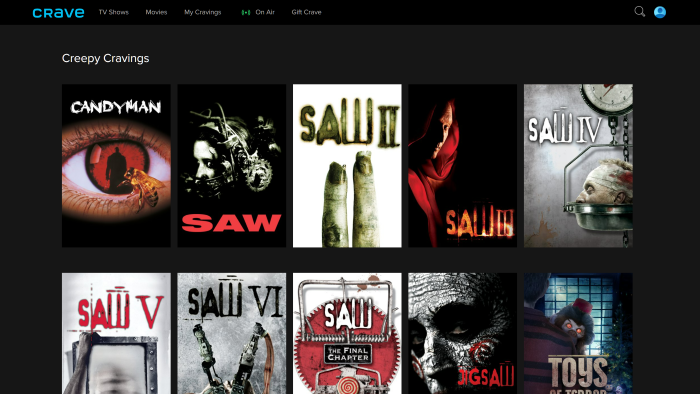Choose the Saw V poster

(x=116, y=334)
